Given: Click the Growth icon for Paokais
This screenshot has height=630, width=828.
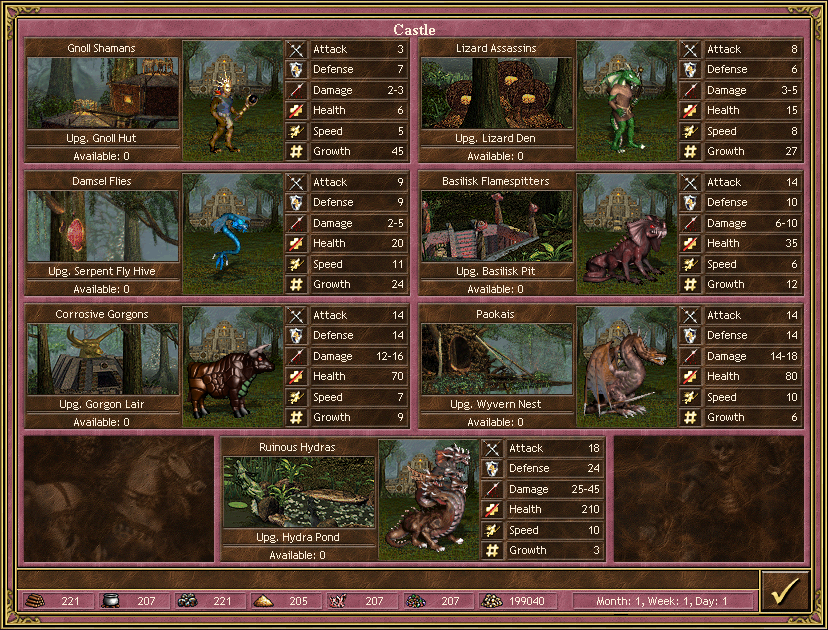Looking at the screenshot, I should 690,418.
